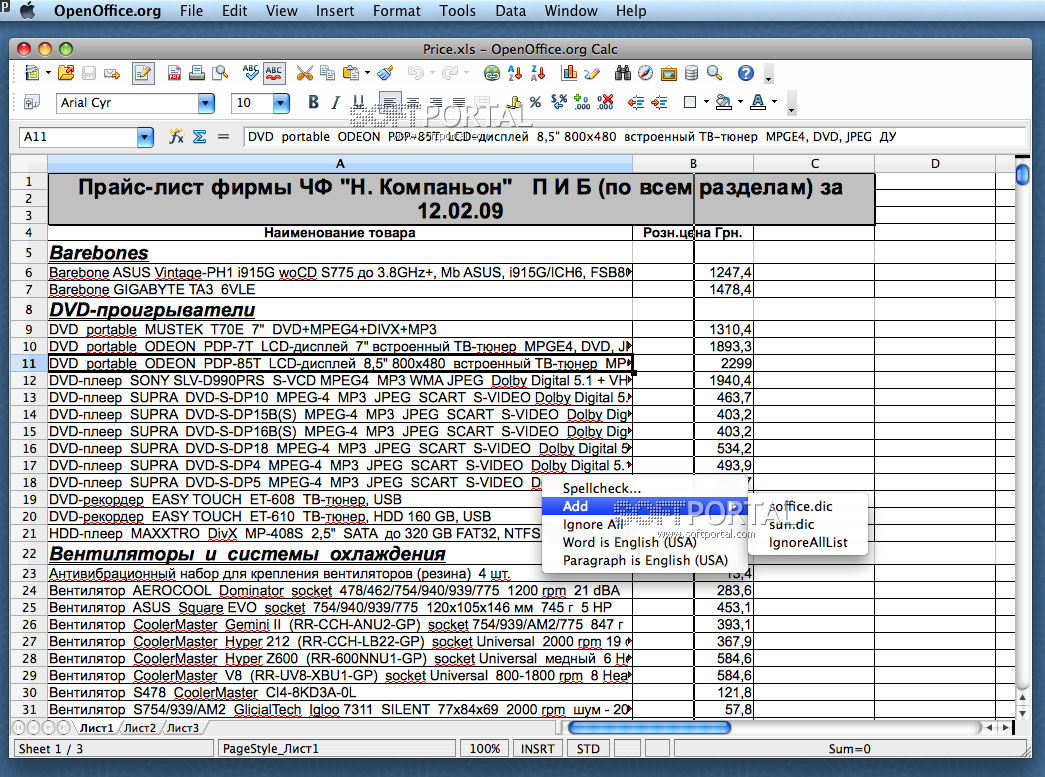1045x777 pixels.
Task: Toggle the Edit File mode icon
Action: 143,73
